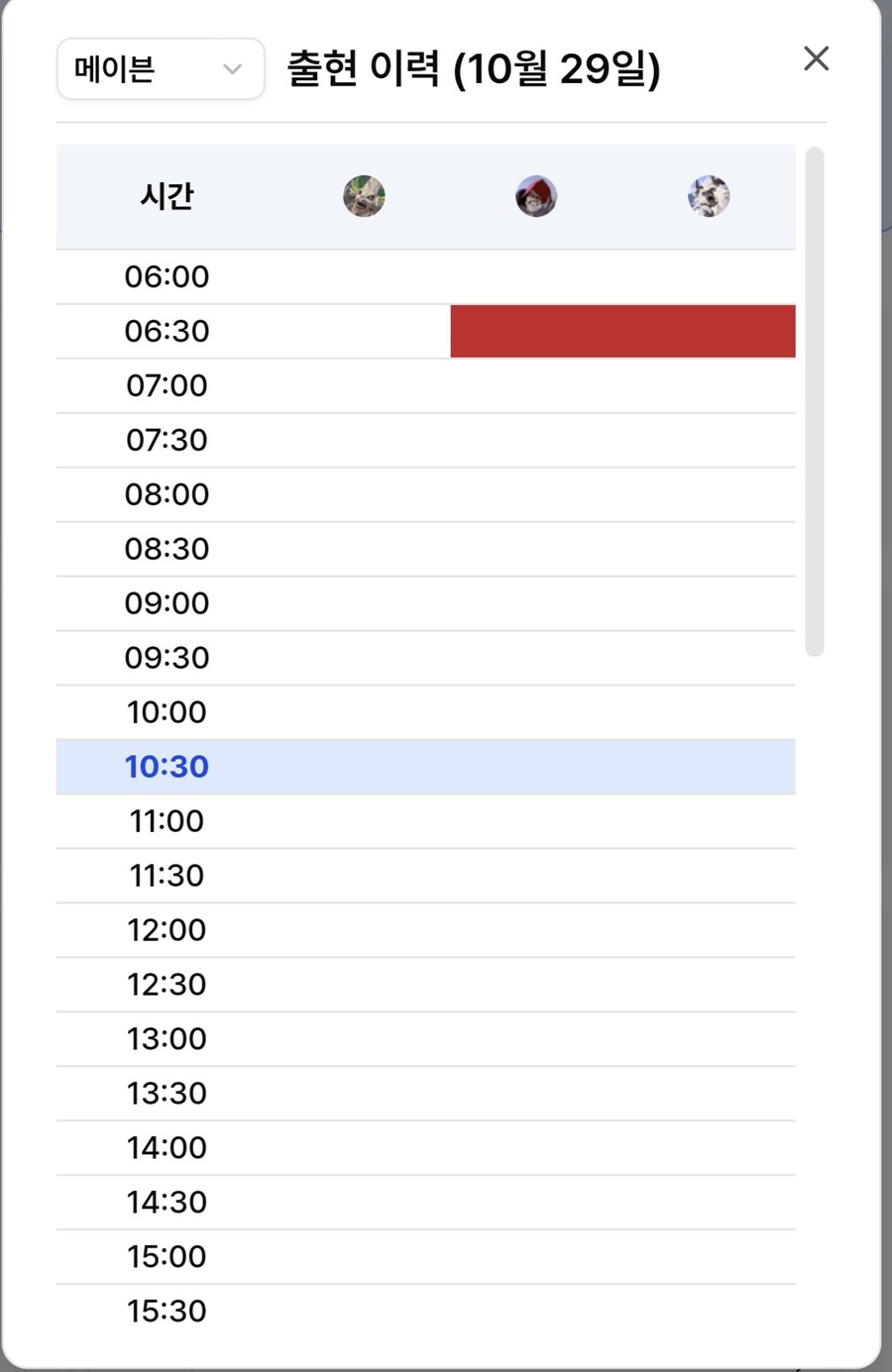Open the 메이븐 server dropdown
Image resolution: width=892 pixels, height=1372 pixels.
(161, 69)
